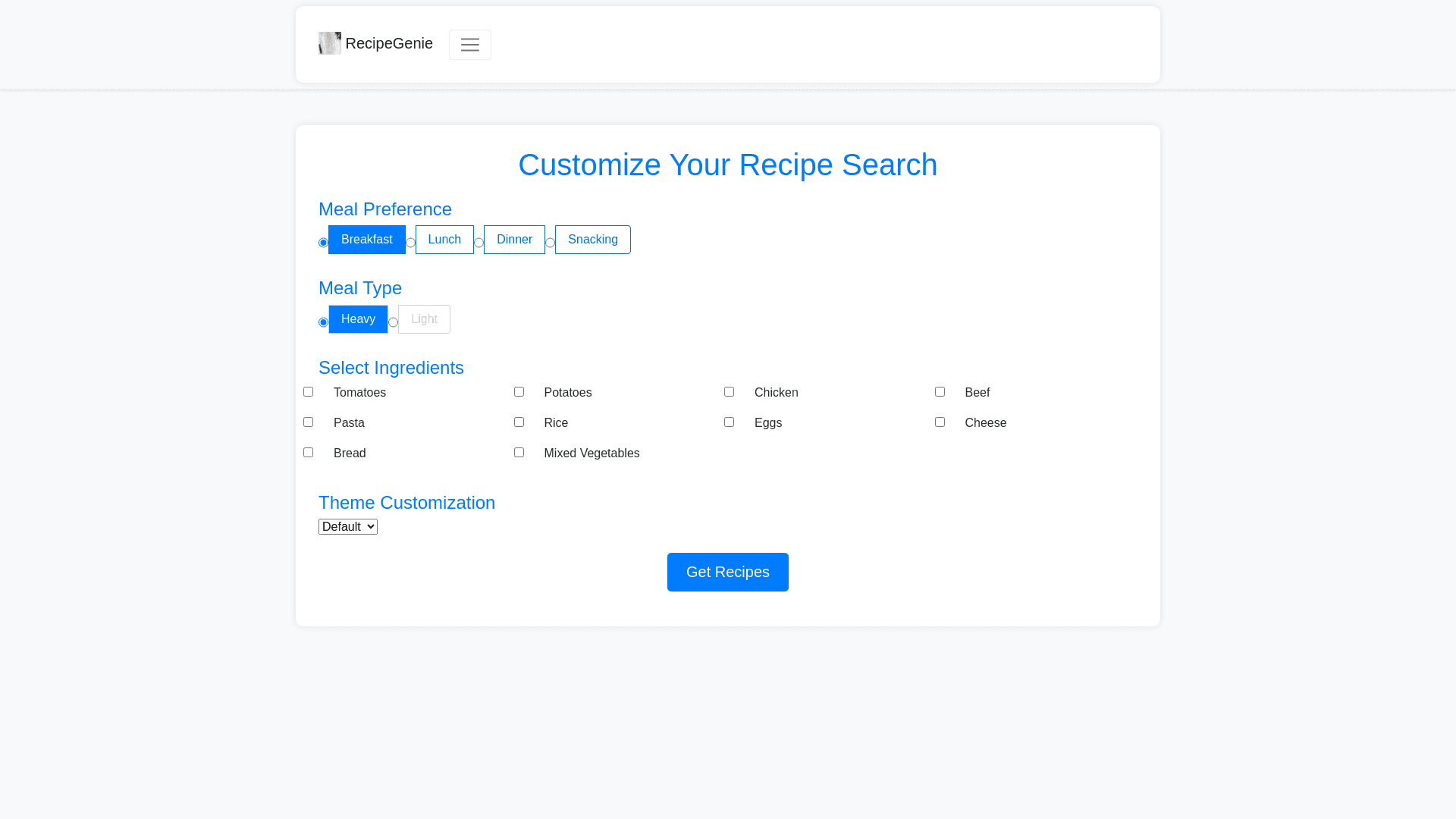Screen dimensions: 1456x819
Task: Click the RecipeGenie brand link
Action: [x=388, y=43]
